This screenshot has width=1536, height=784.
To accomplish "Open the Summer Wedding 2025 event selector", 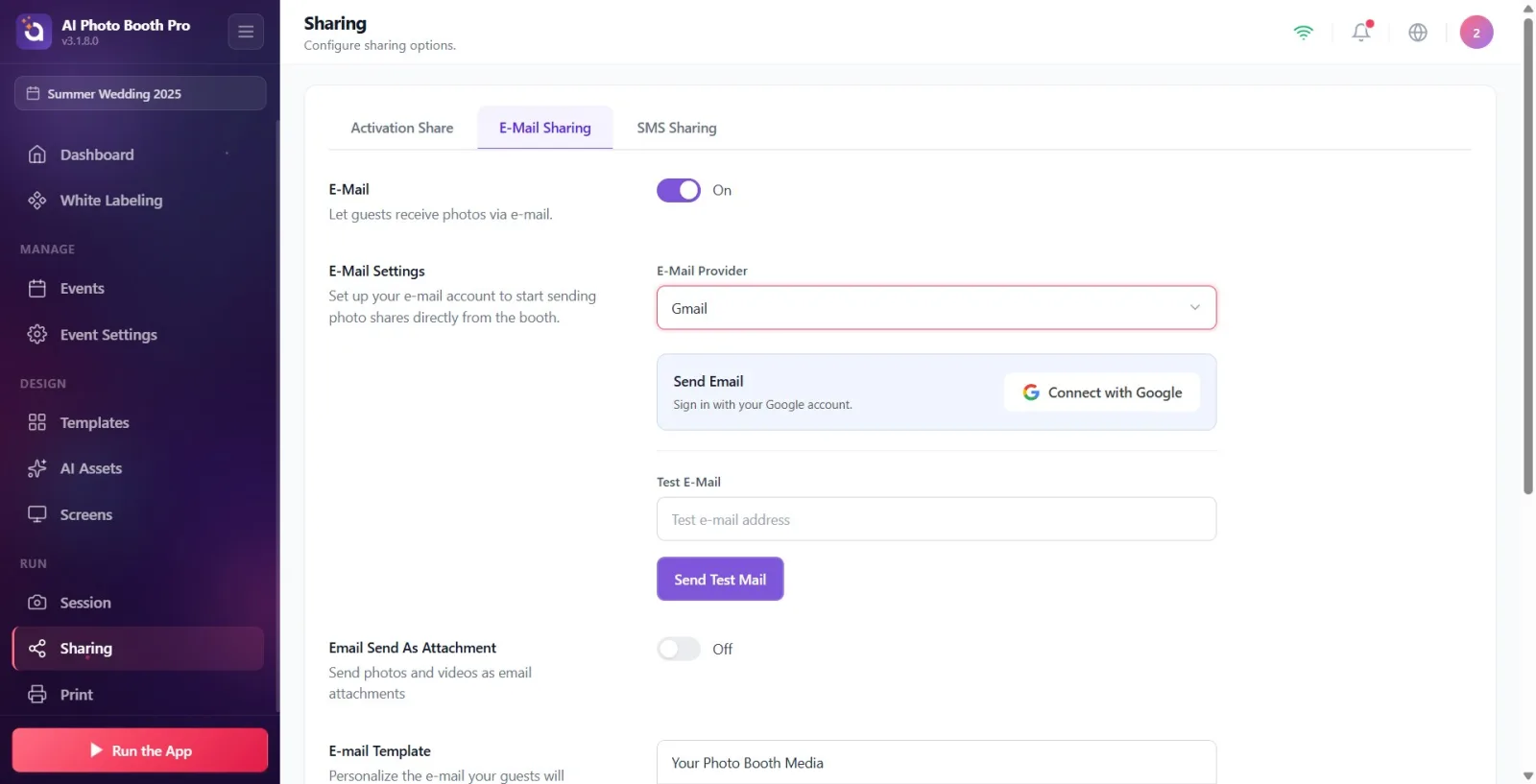I will coord(140,93).
